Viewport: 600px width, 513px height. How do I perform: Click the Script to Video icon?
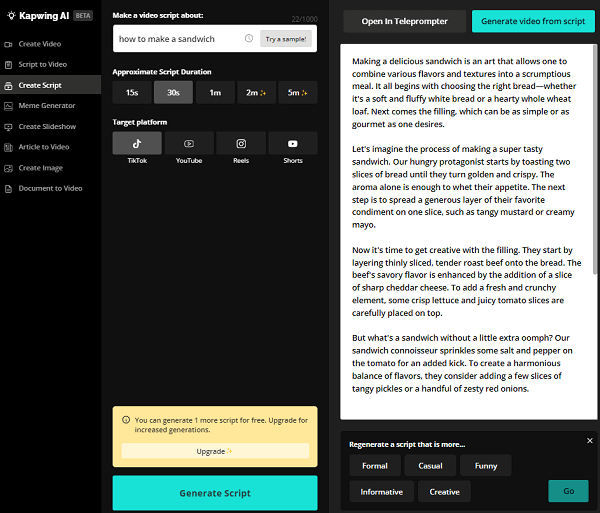tap(8, 65)
